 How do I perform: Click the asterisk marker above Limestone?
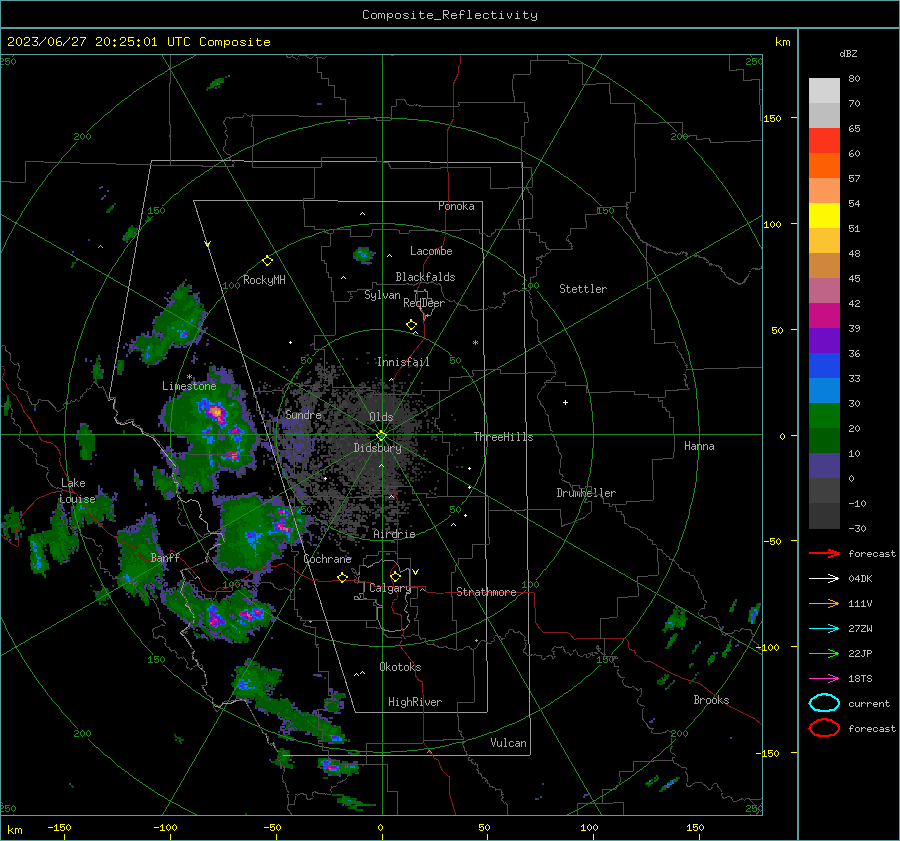tap(189, 377)
